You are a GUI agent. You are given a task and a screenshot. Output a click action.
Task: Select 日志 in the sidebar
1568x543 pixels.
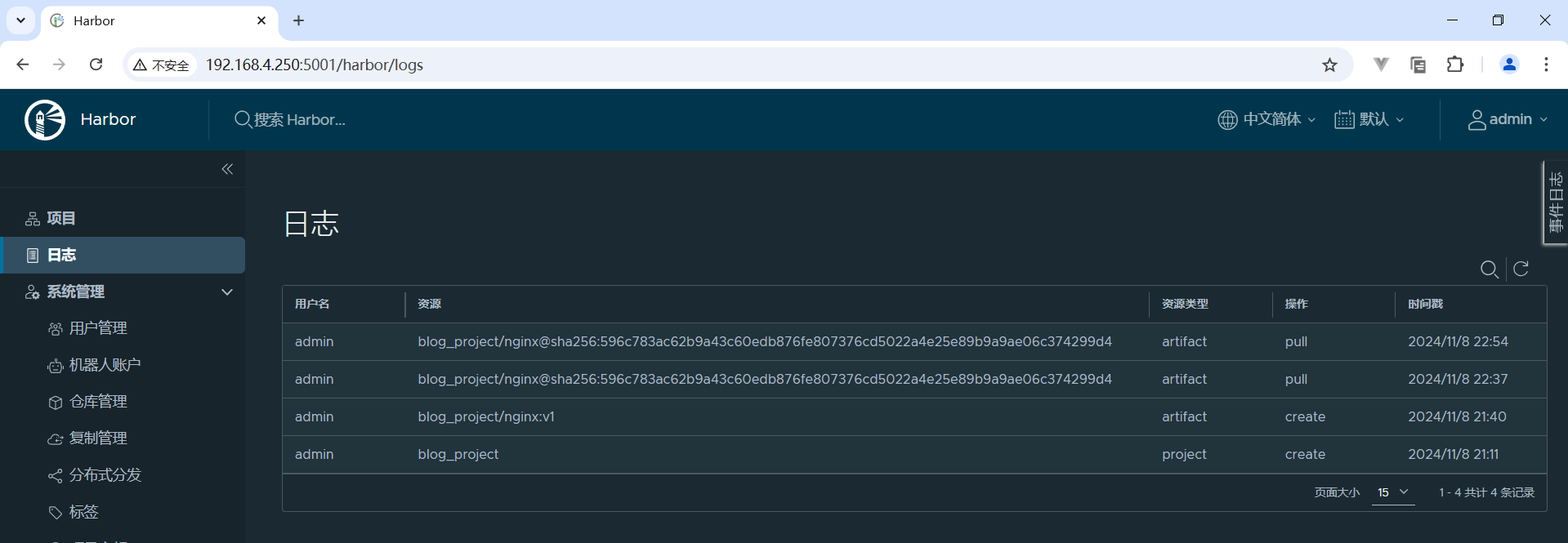[x=61, y=255]
